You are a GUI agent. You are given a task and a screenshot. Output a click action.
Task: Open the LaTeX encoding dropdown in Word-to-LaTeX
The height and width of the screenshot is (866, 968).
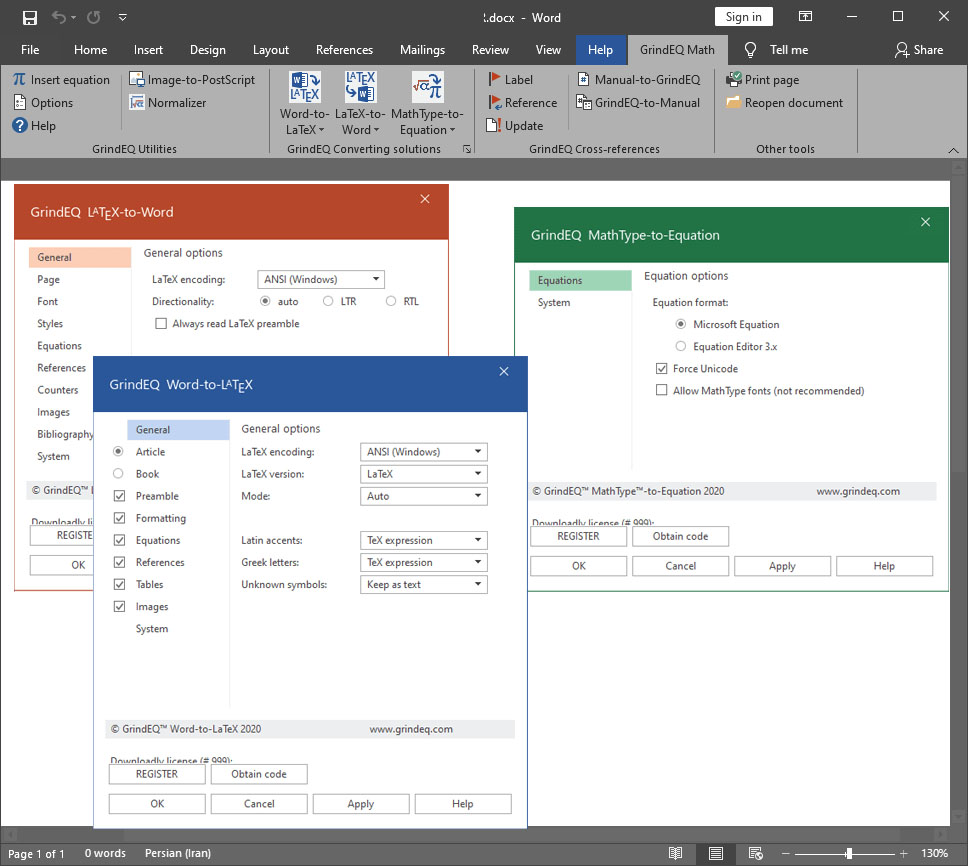point(477,451)
